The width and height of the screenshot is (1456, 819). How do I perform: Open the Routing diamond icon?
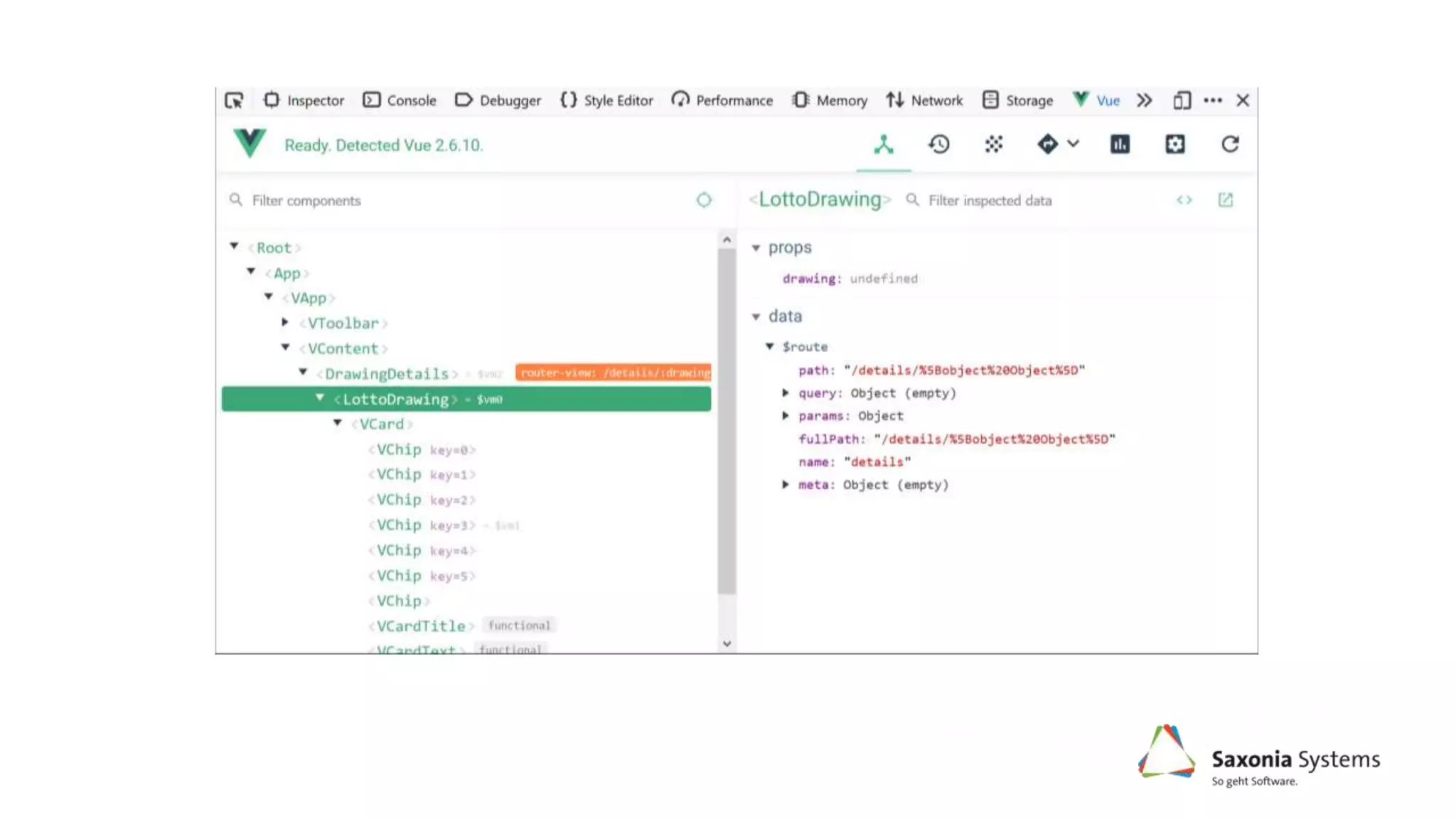(1047, 144)
